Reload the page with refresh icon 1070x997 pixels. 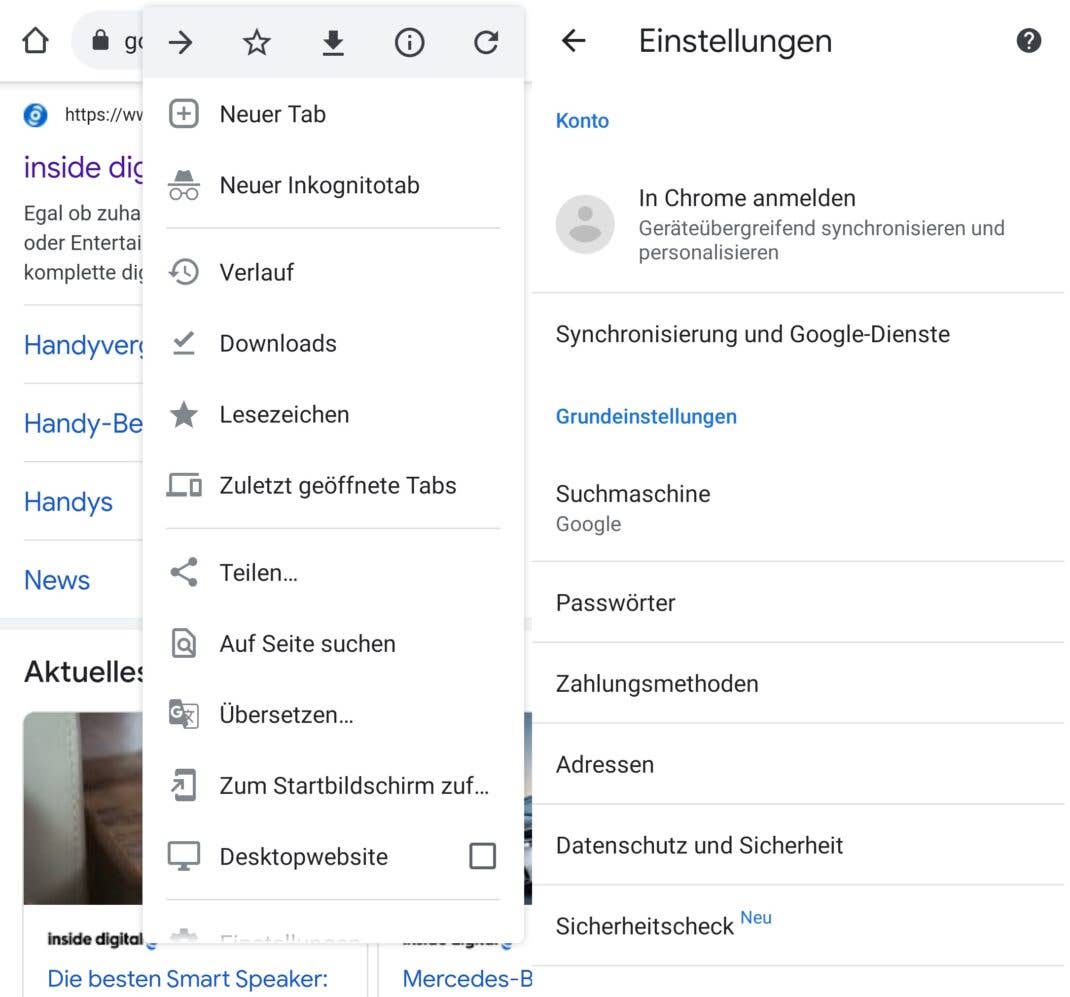tap(486, 42)
